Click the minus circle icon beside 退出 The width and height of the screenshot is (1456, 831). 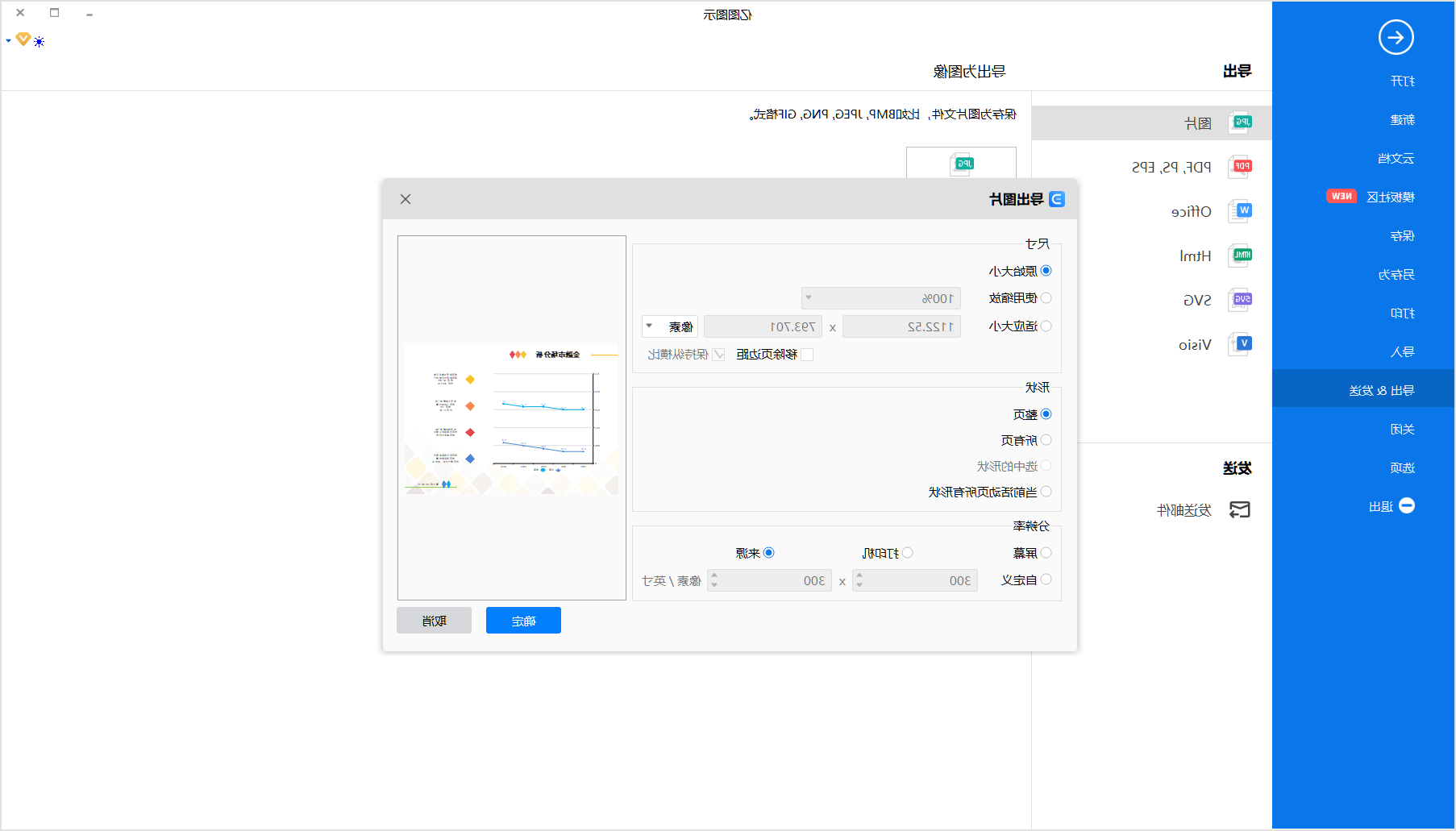tap(1407, 505)
